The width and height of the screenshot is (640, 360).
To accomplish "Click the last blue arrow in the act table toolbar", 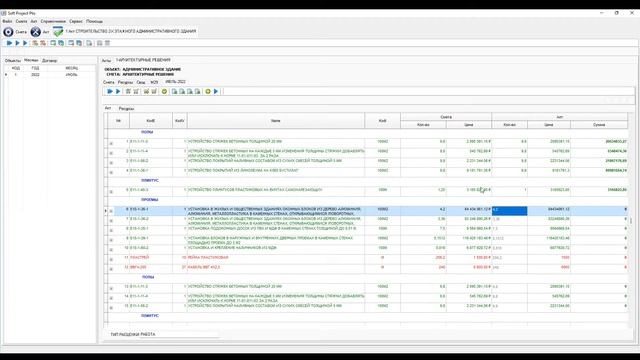I will coord(216,91).
